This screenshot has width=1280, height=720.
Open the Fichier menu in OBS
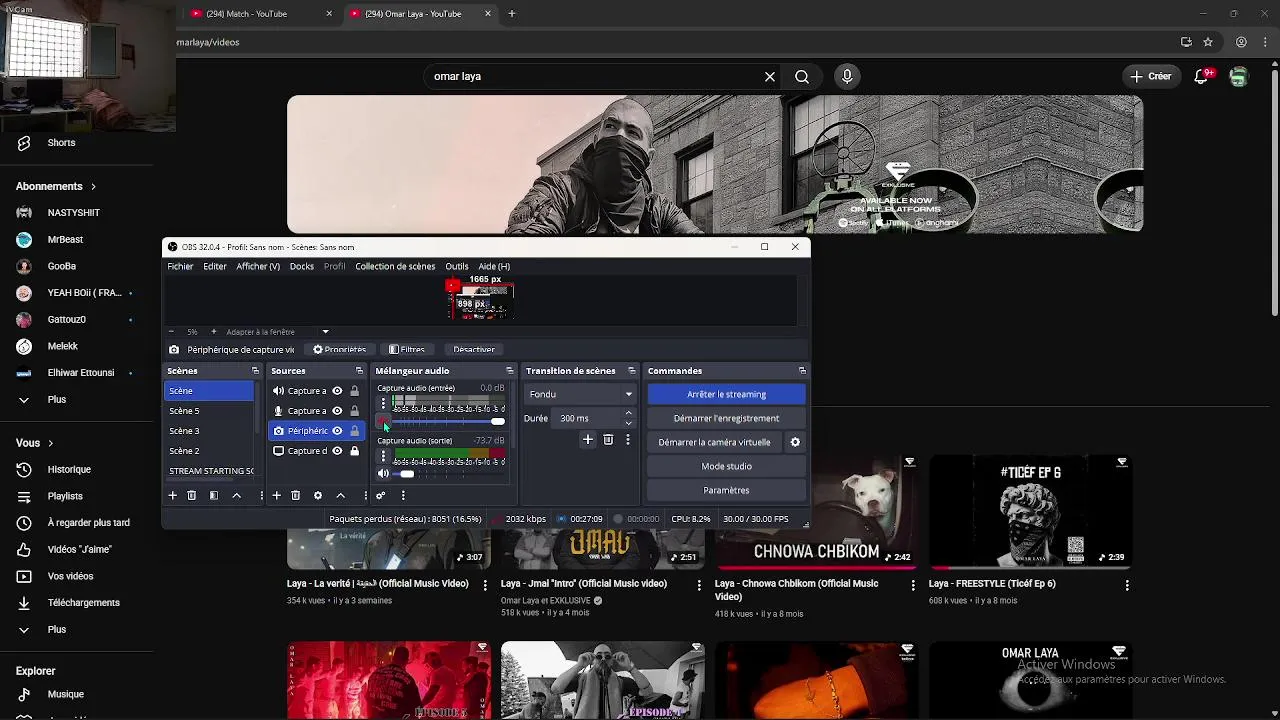click(x=180, y=266)
